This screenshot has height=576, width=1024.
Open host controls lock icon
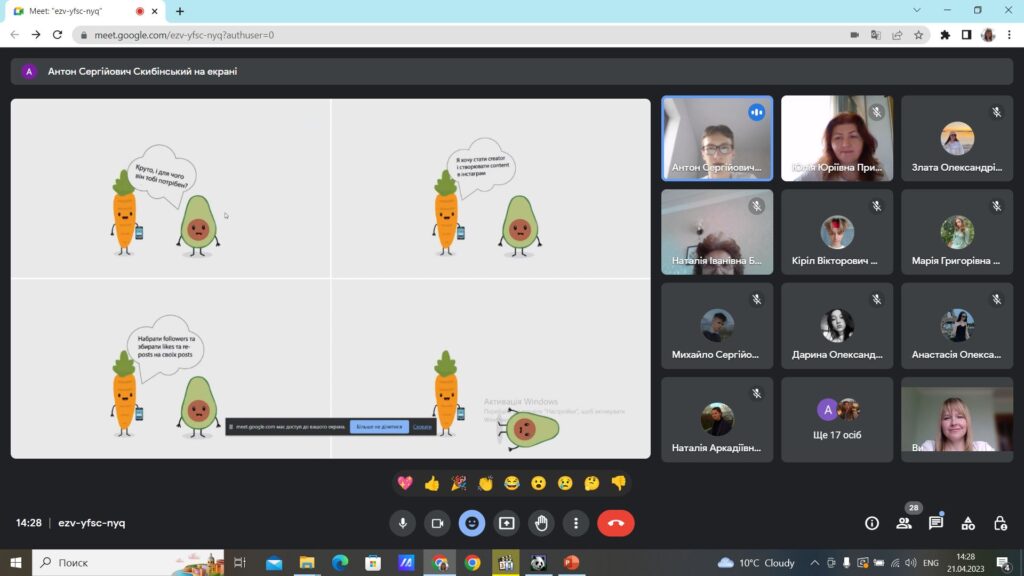click(1000, 523)
